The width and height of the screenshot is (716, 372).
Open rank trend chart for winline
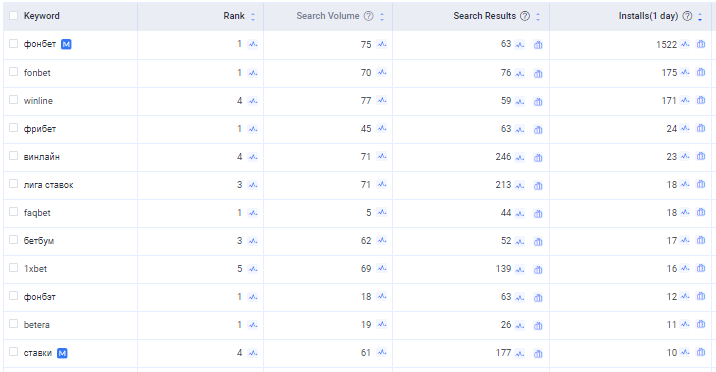[253, 100]
